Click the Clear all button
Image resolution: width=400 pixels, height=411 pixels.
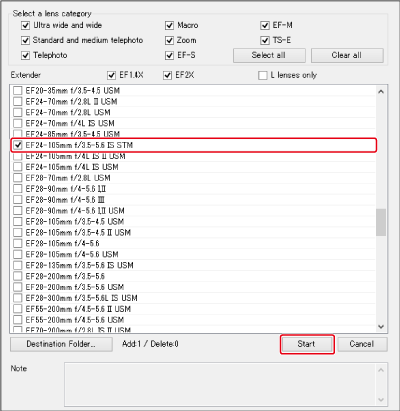(347, 55)
